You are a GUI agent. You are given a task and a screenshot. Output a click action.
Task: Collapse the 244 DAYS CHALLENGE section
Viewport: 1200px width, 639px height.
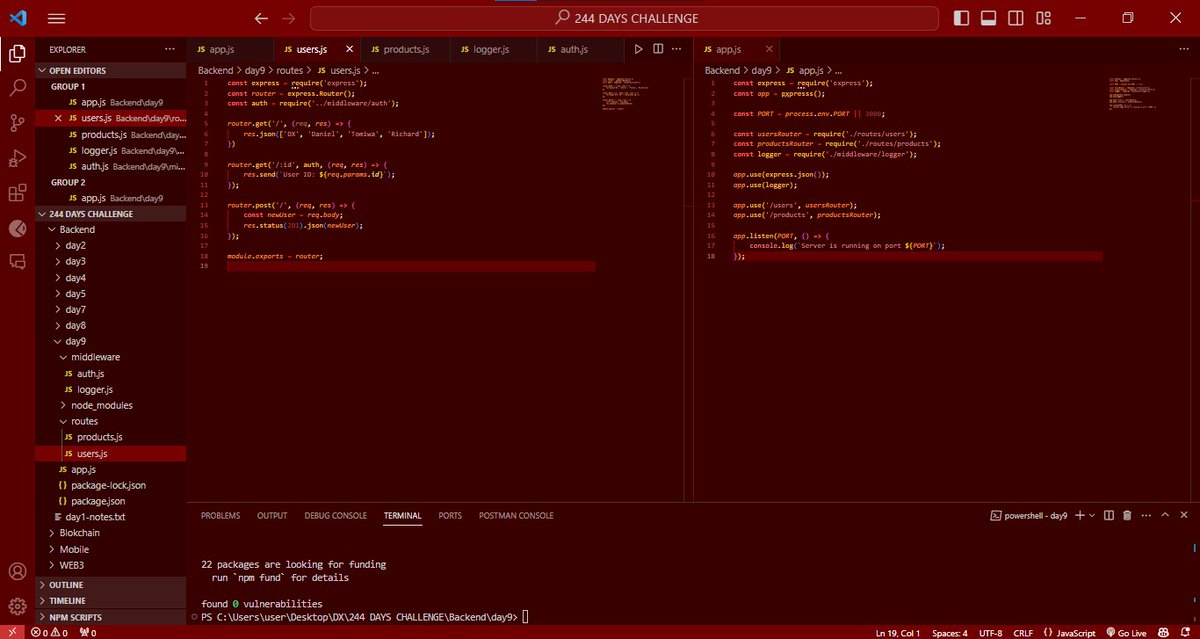(110, 213)
